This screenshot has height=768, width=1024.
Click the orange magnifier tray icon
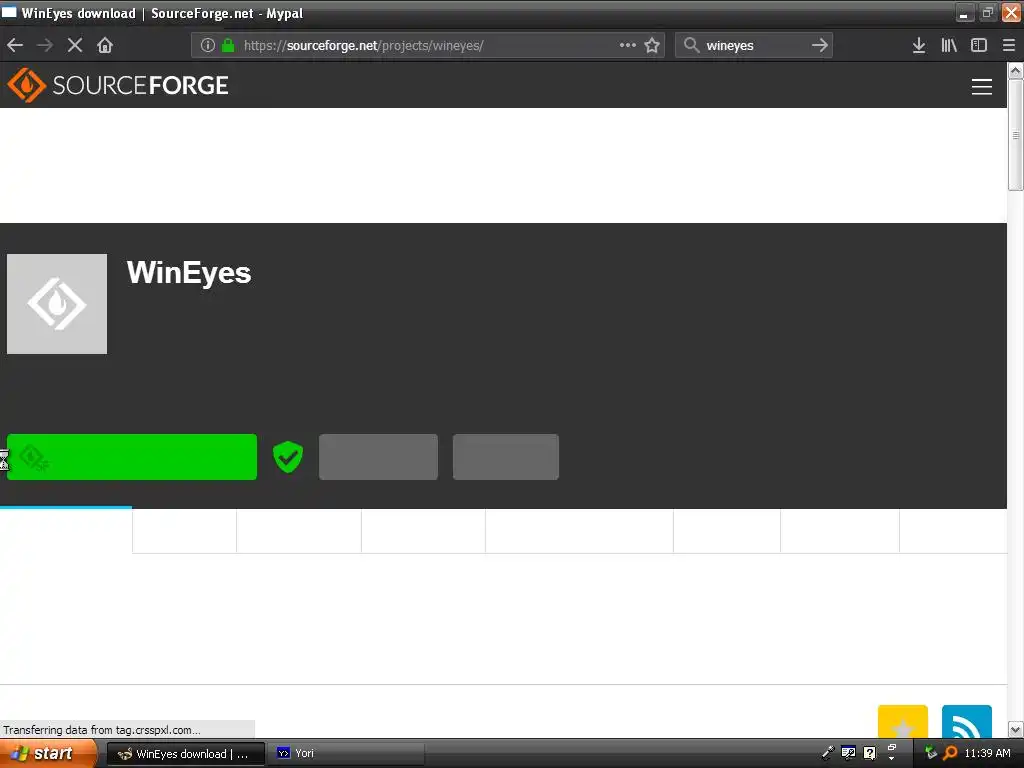950,753
